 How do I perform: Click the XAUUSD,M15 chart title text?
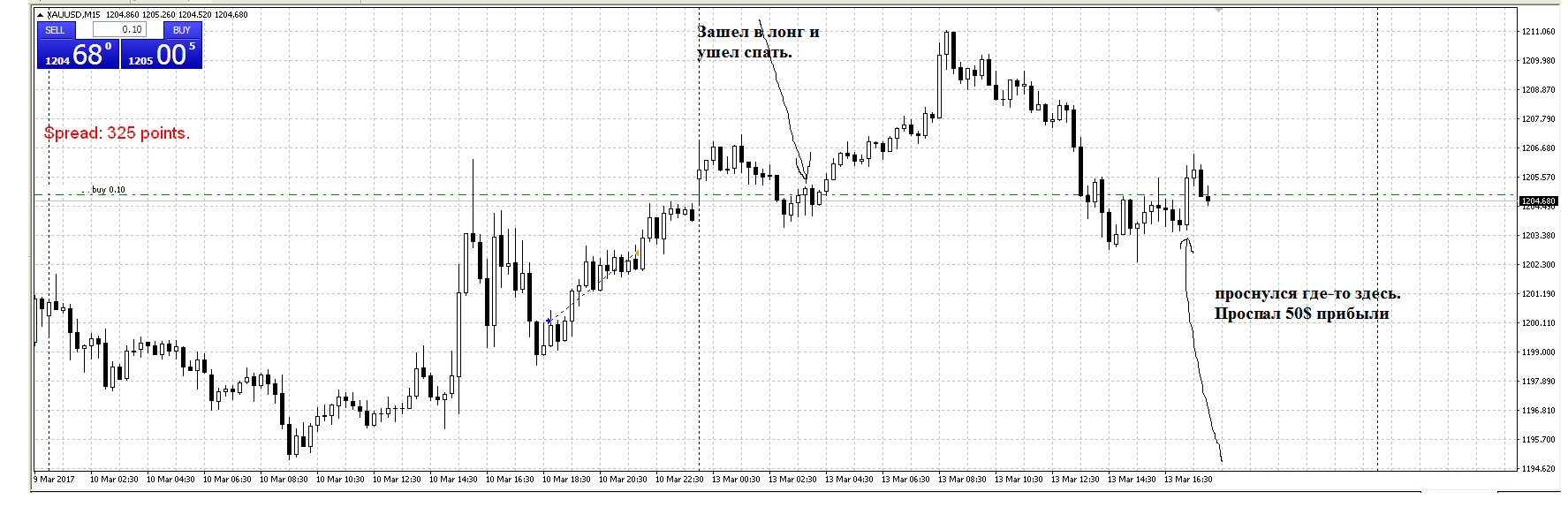pyautogui.click(x=74, y=15)
